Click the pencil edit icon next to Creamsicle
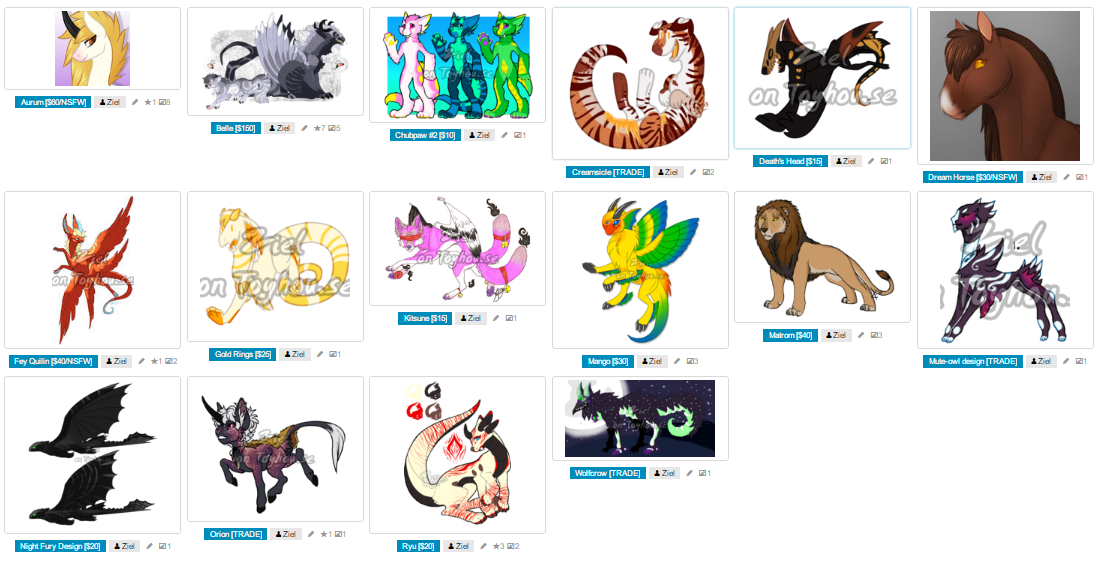Image resolution: width=1106 pixels, height=564 pixels. pos(693,172)
